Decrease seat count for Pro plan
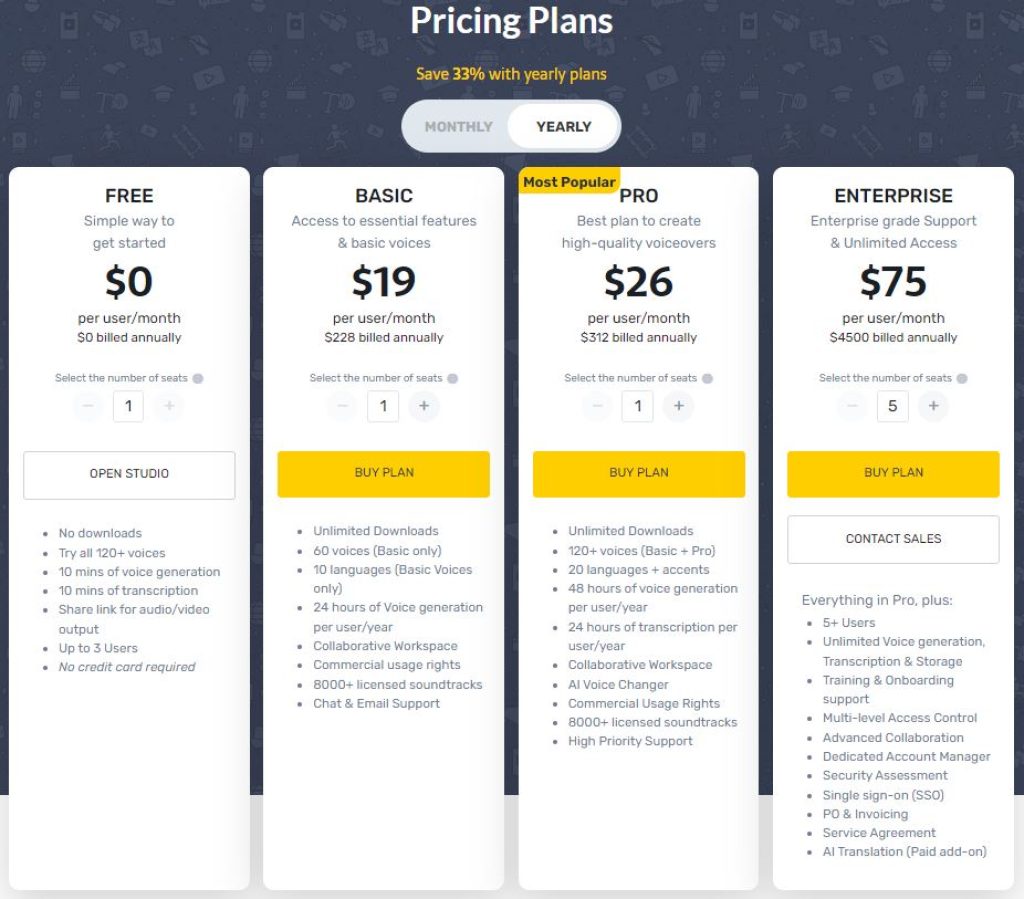This screenshot has width=1024, height=899. (x=596, y=407)
